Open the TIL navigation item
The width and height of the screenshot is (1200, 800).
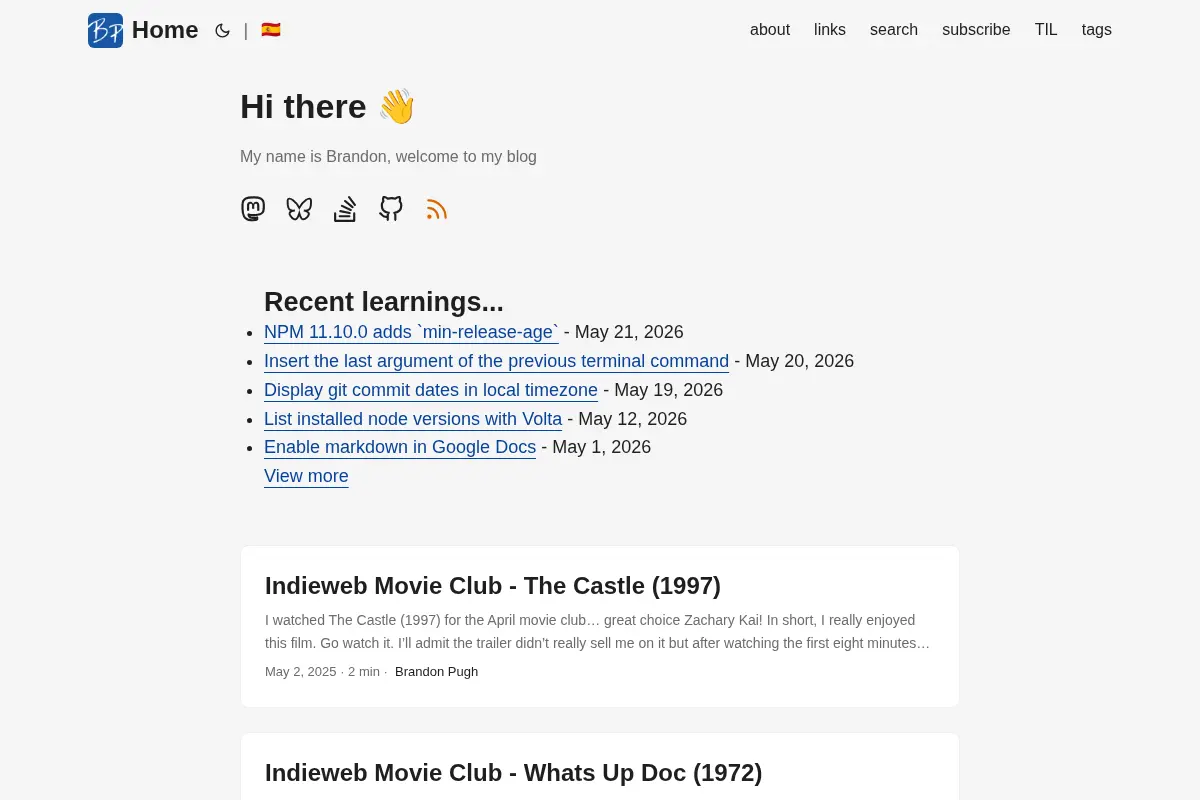[x=1046, y=30]
